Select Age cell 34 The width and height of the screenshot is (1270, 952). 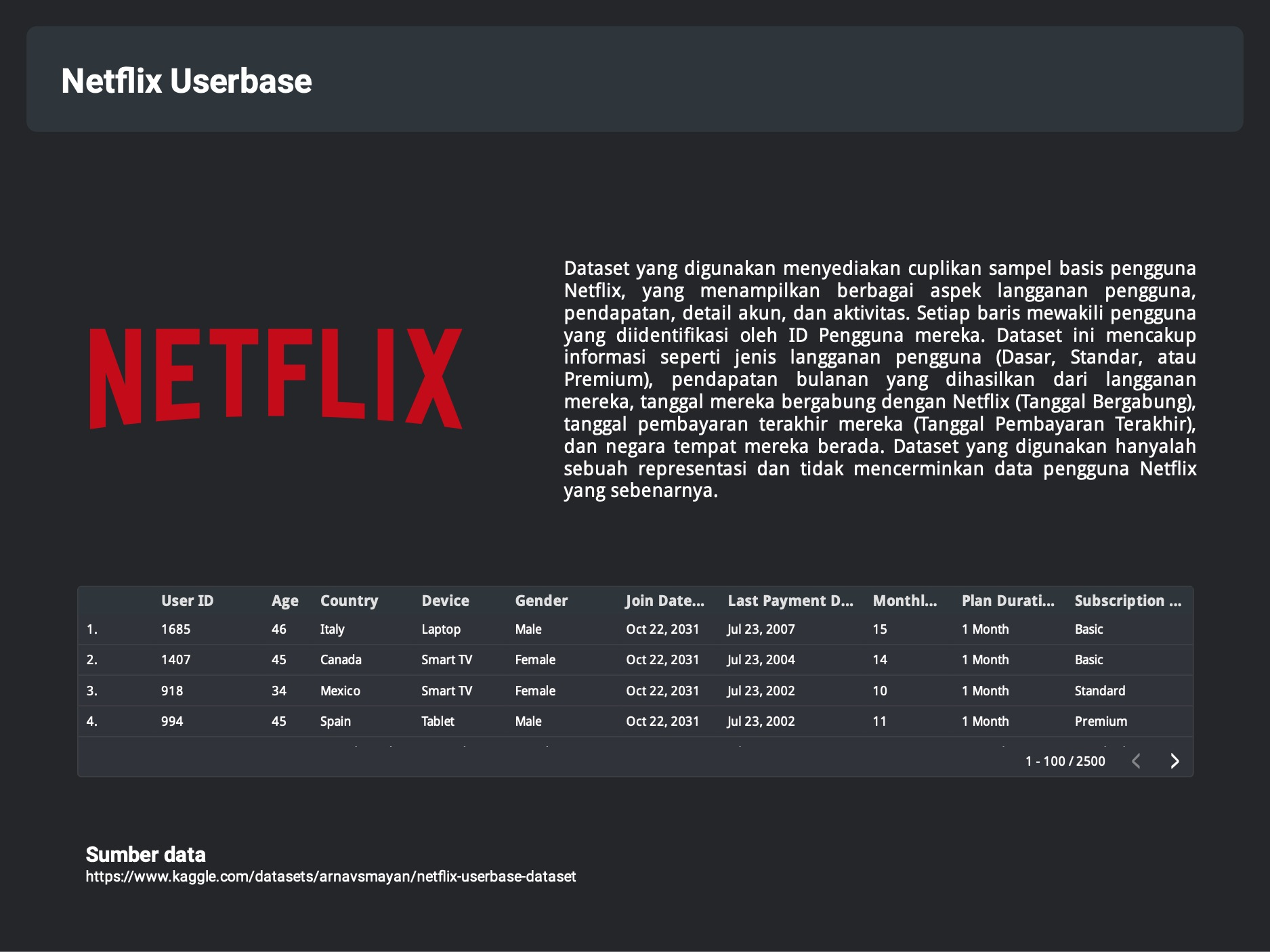pyautogui.click(x=279, y=691)
